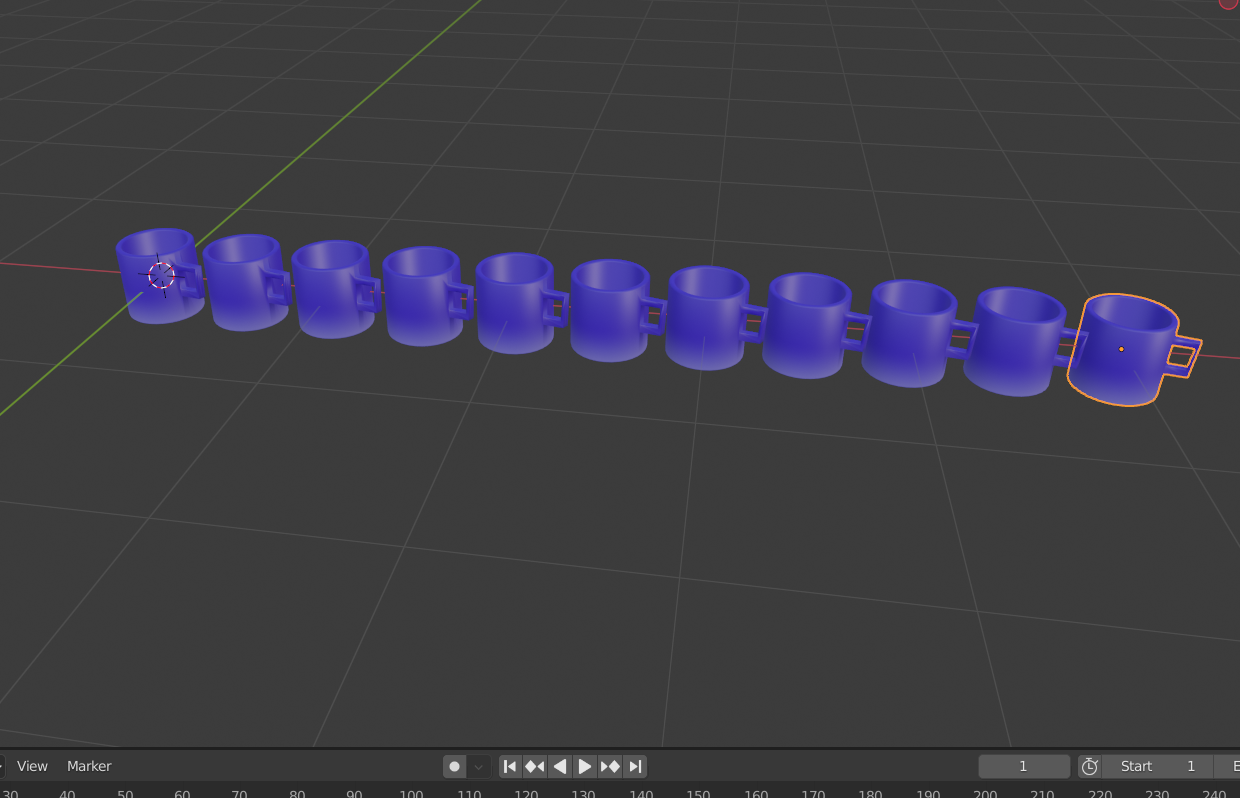Click the current frame field

pyautogui.click(x=1024, y=766)
